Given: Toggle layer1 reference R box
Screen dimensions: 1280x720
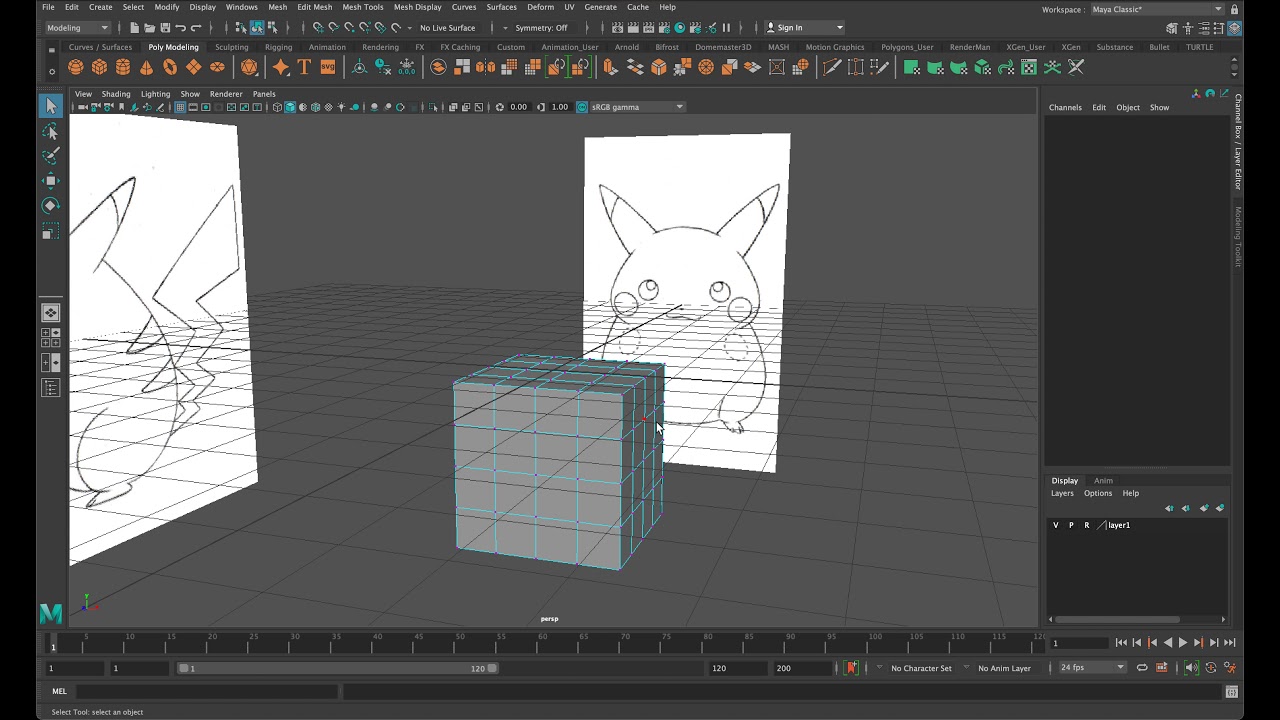Looking at the screenshot, I should click(1087, 525).
